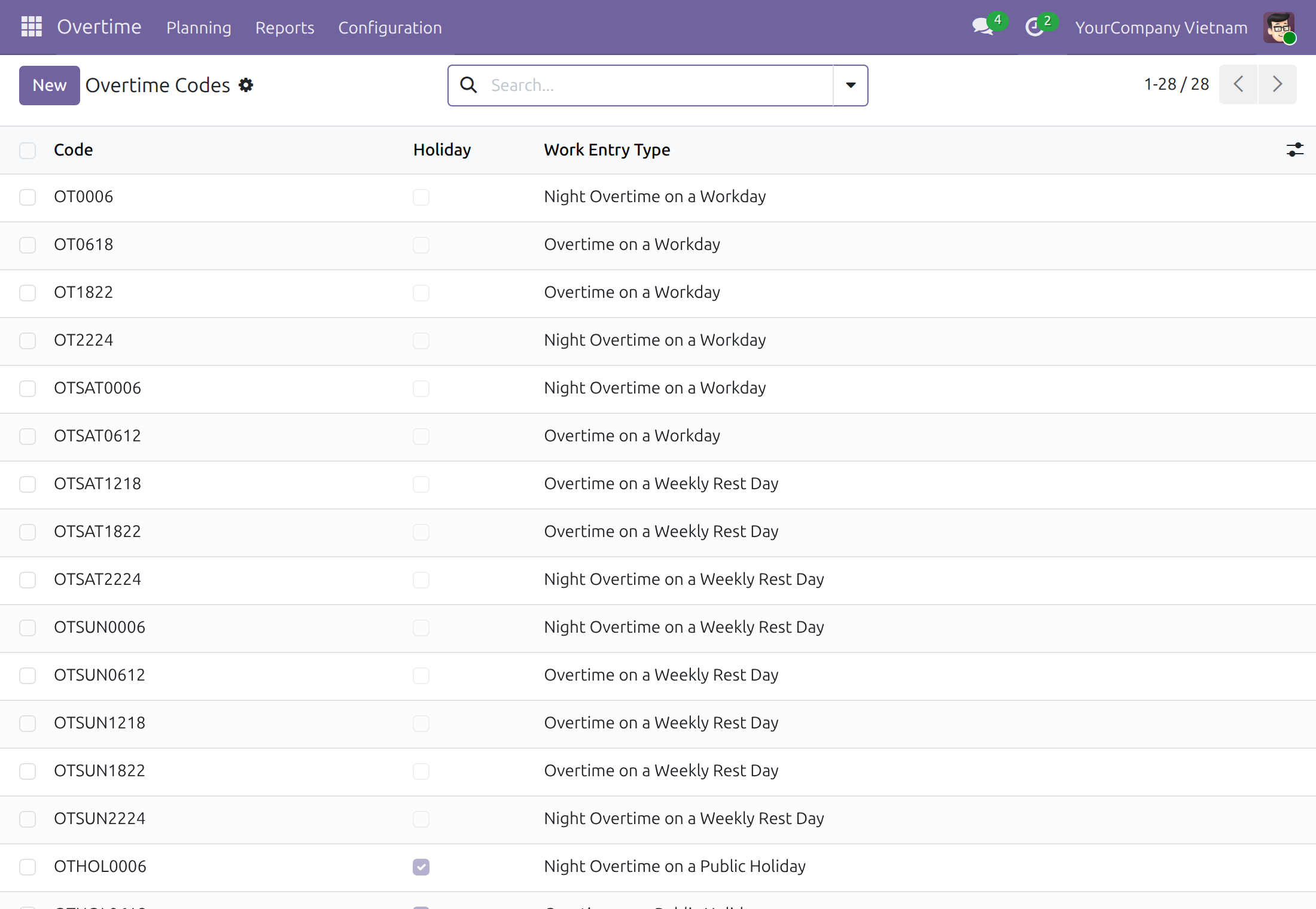Tick the select-all checkbox in header
1316x909 pixels.
[28, 150]
